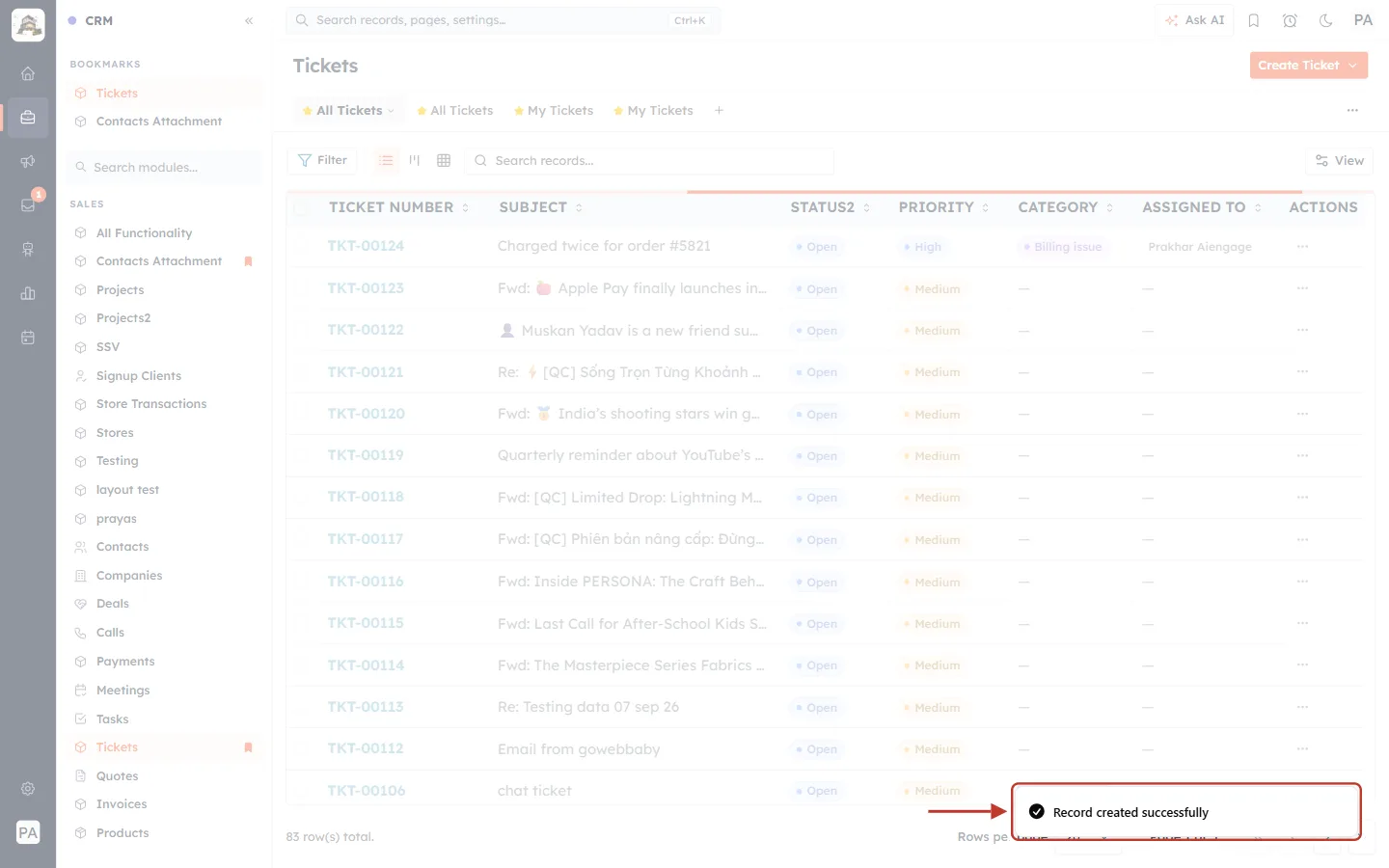This screenshot has width=1389, height=868.
Task: Click the Search records input field
Action: tap(650, 161)
